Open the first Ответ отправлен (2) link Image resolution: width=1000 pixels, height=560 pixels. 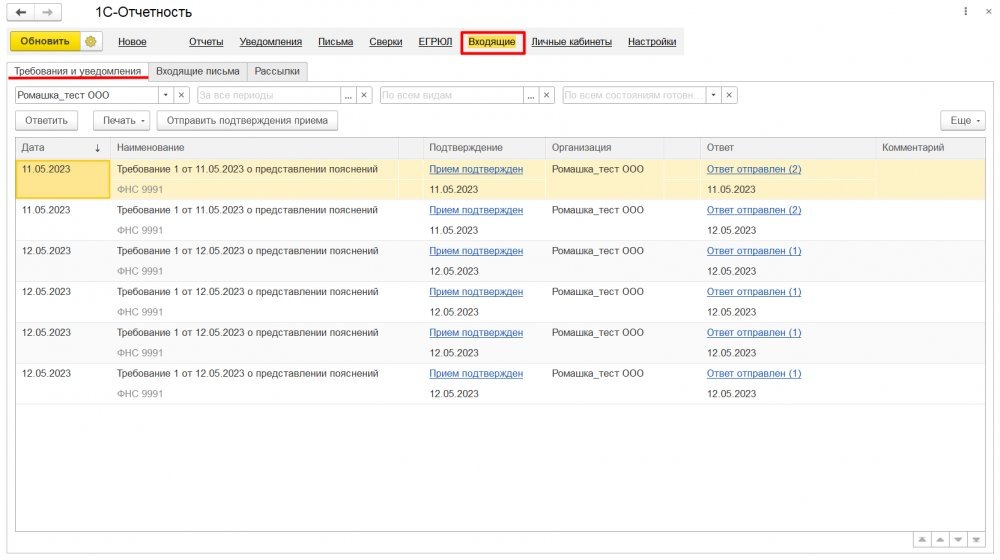click(x=754, y=169)
